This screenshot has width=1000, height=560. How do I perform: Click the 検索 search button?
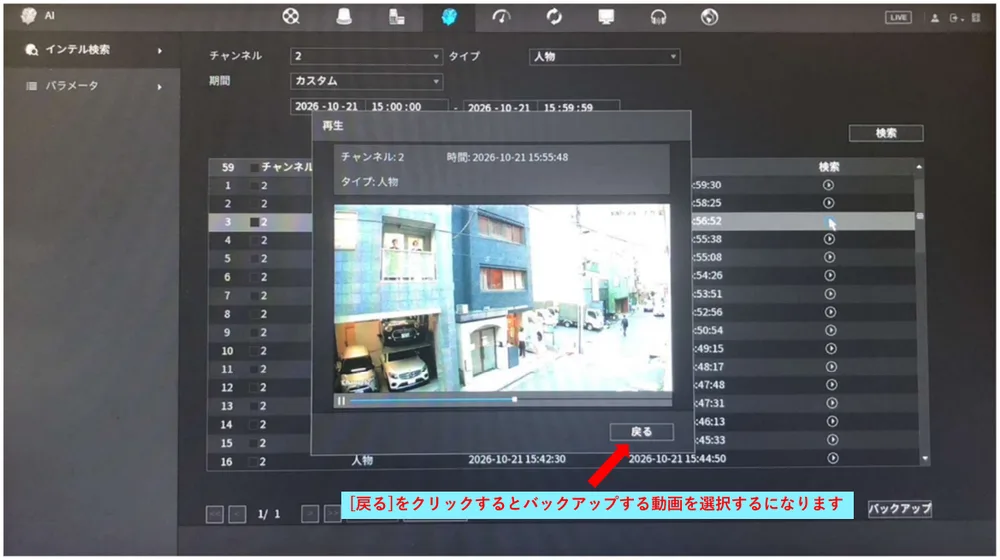886,133
